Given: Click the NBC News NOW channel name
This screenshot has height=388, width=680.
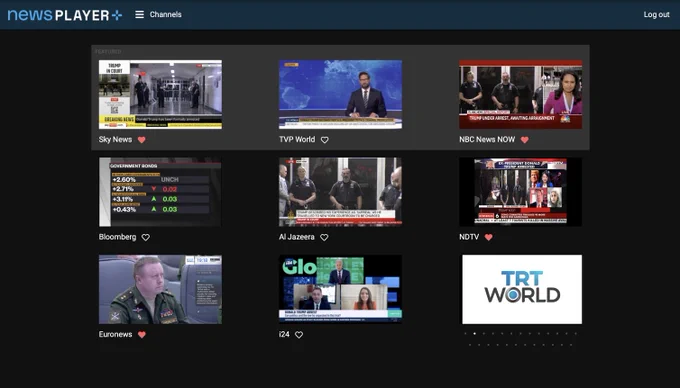Looking at the screenshot, I should pos(487,139).
